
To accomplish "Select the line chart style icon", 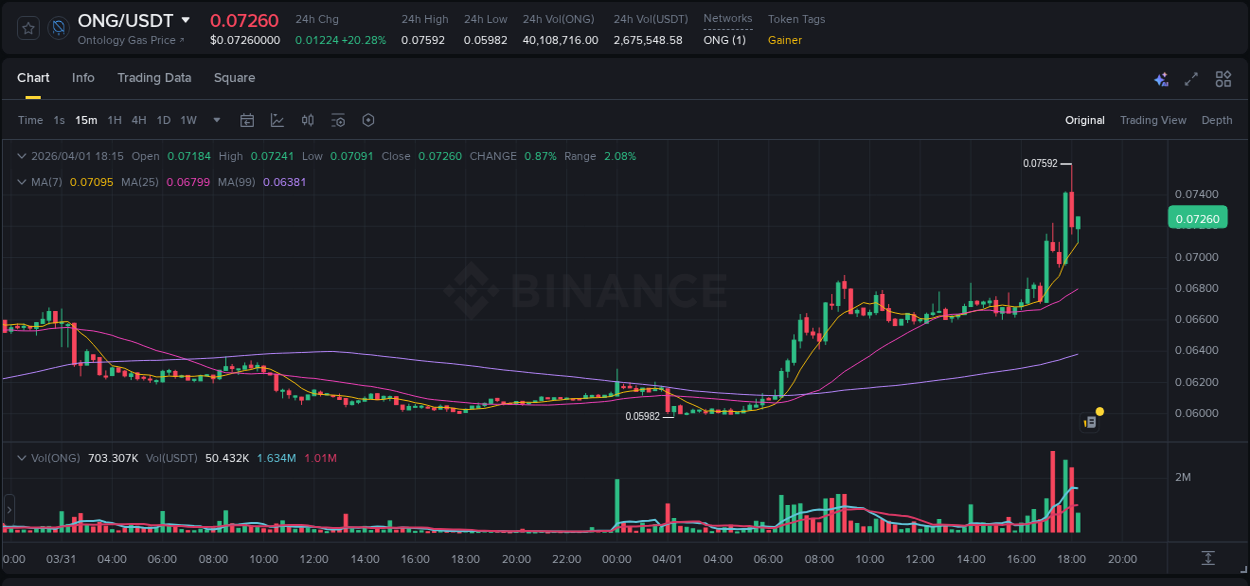I will click(277, 120).
